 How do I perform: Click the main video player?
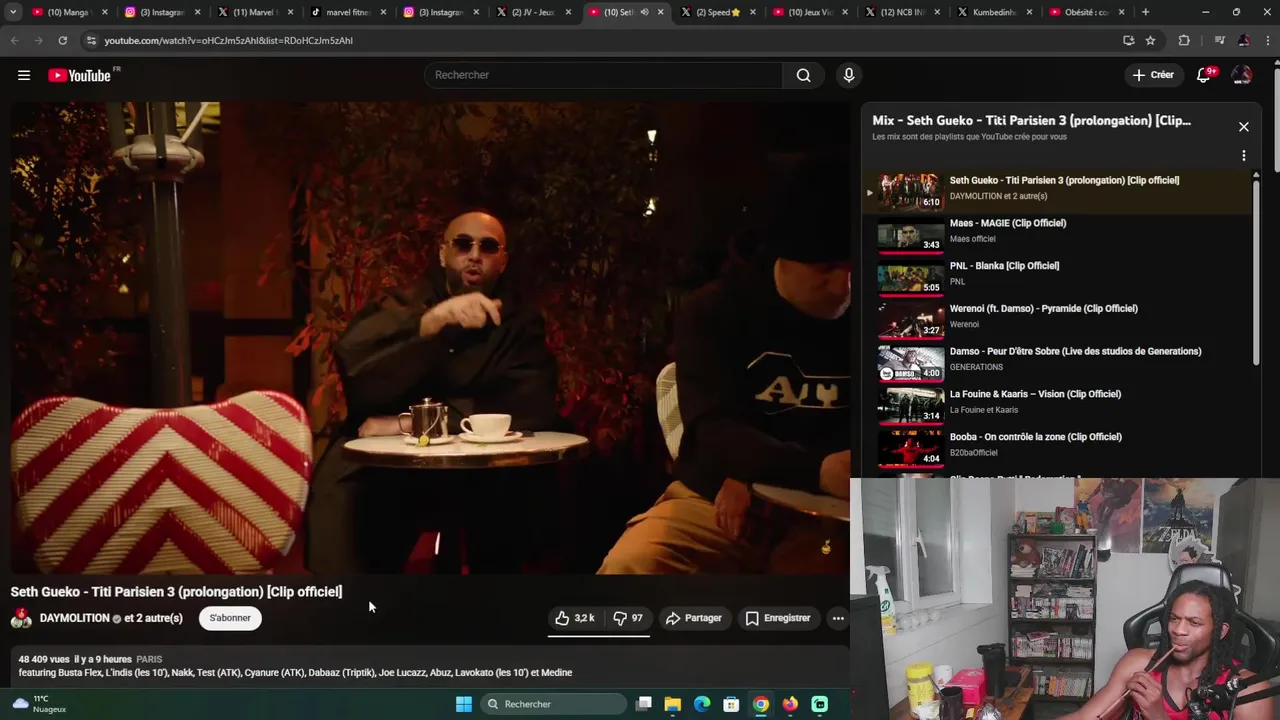pos(430,337)
